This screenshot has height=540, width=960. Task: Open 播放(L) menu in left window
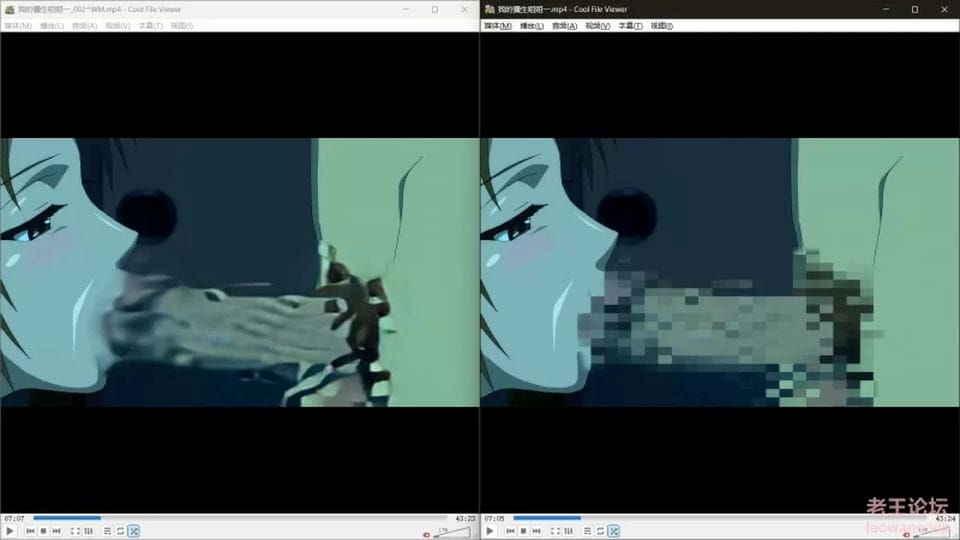pos(51,26)
